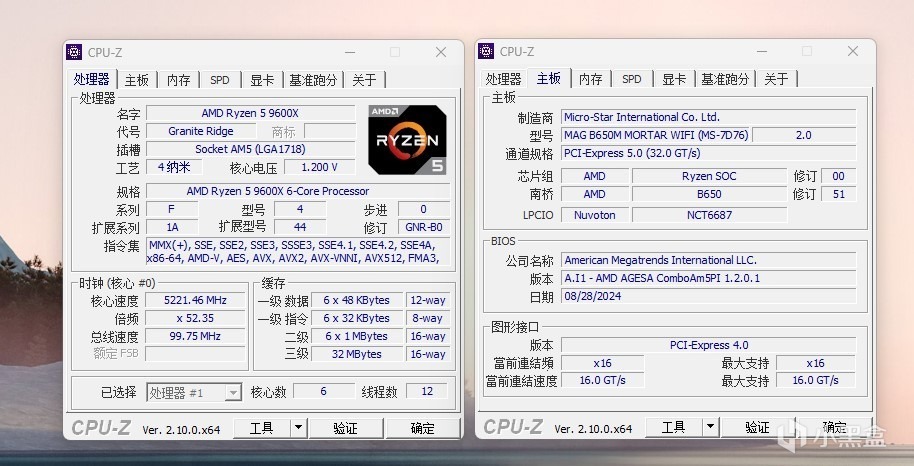
Task: Open 处理器 tab in left CPU-Z window
Action: coord(92,79)
